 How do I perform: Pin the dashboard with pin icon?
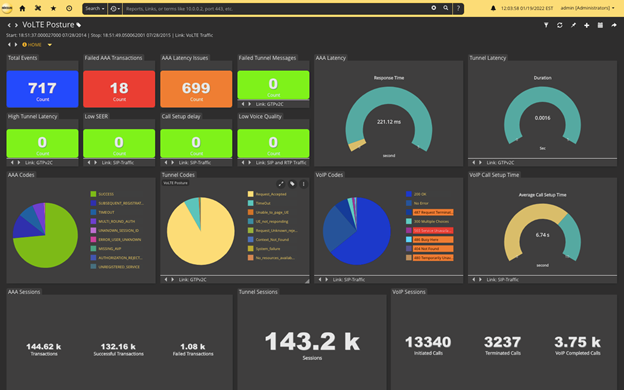tap(573, 25)
